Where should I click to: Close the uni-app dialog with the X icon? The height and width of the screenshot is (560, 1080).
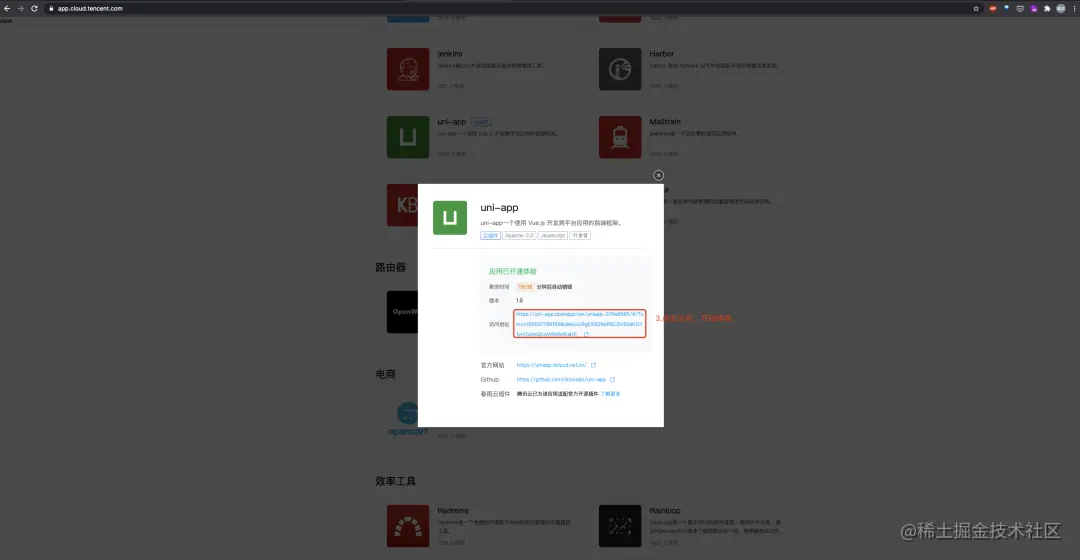658,175
